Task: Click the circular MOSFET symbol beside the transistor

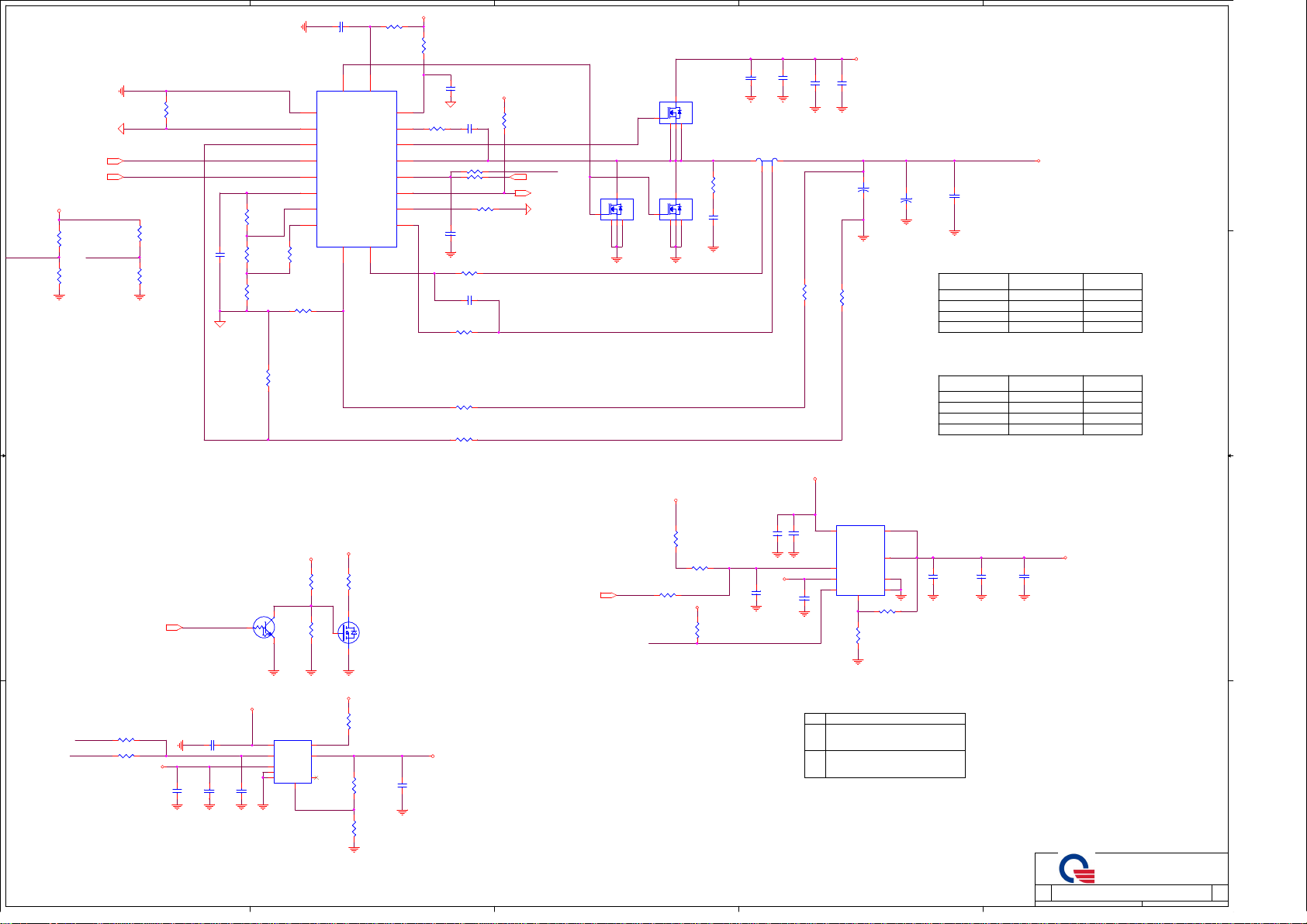Action: pyautogui.click(x=349, y=633)
